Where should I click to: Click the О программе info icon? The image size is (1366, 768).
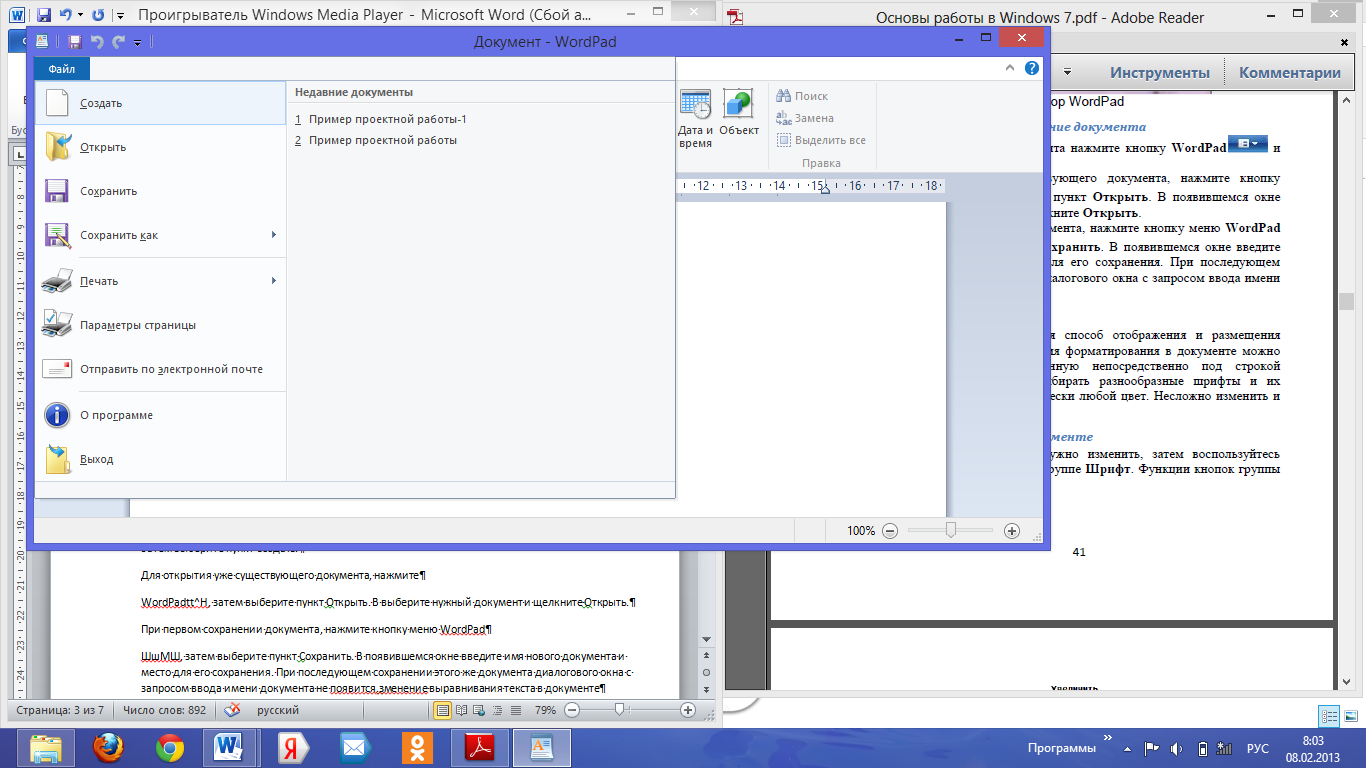click(57, 415)
